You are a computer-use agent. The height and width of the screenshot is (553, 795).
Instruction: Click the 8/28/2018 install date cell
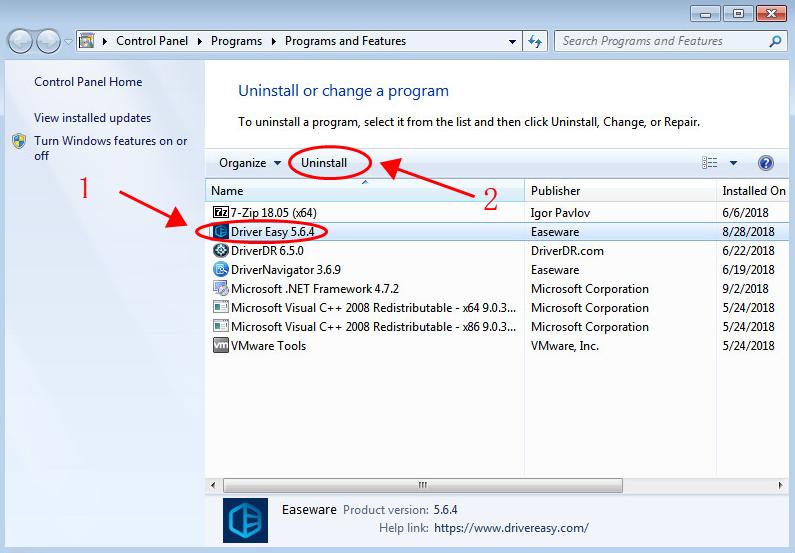point(748,232)
